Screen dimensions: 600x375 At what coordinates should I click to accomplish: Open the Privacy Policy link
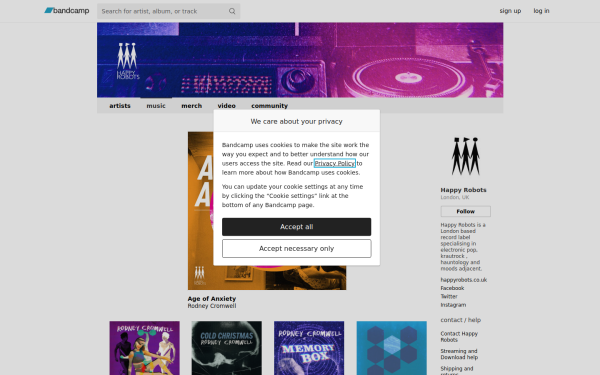pos(334,163)
